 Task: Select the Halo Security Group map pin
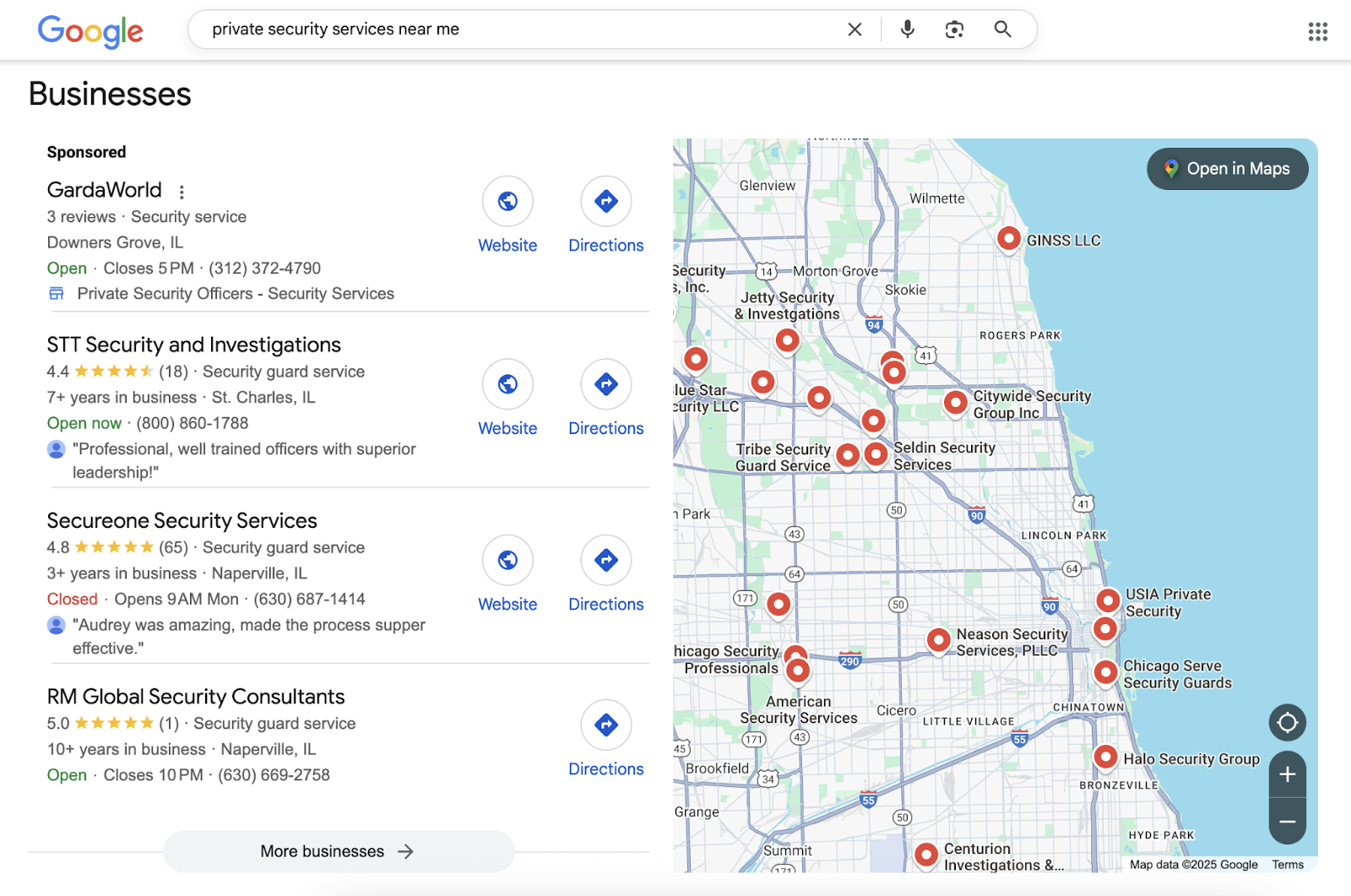pyautogui.click(x=1105, y=758)
